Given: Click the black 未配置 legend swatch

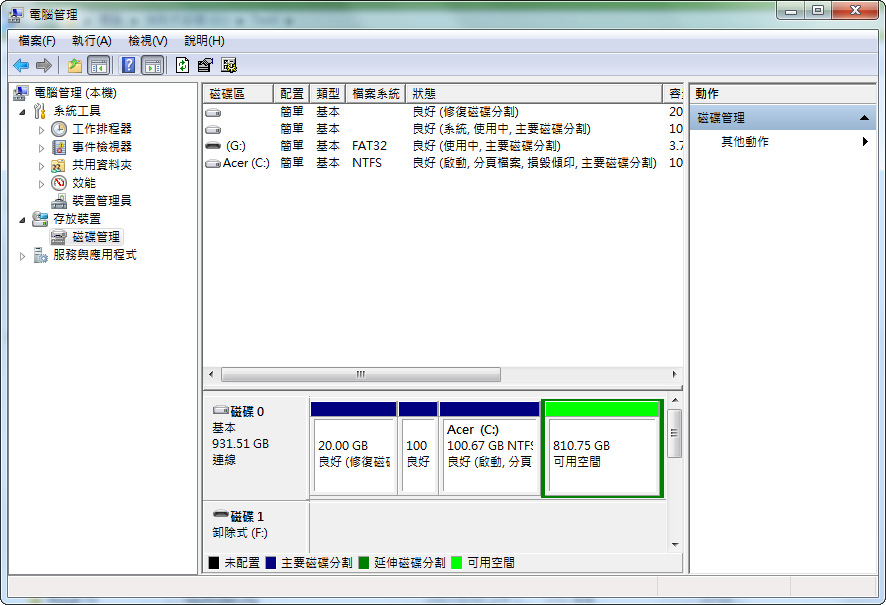Looking at the screenshot, I should pos(214,563).
